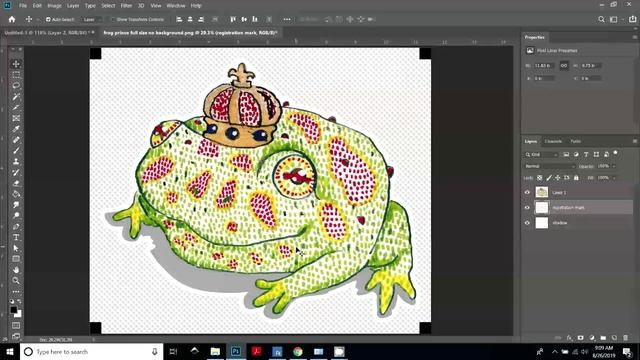Open the Edit Toolbar three-dots button

16,291
